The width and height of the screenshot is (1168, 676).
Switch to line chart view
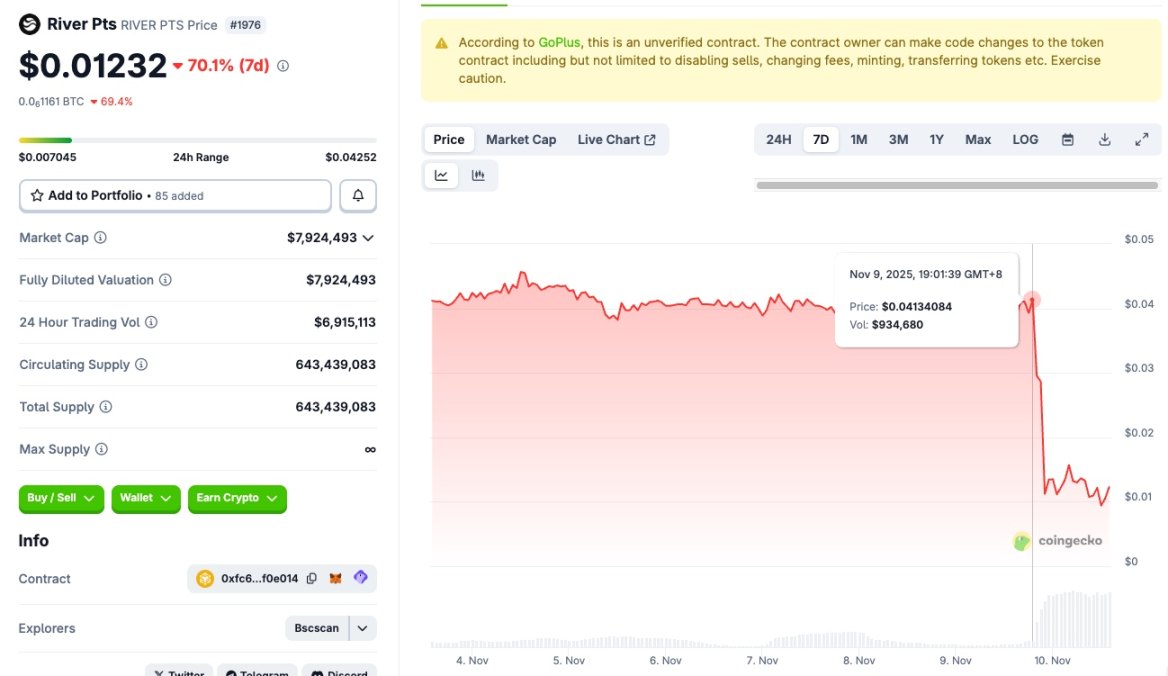[441, 174]
